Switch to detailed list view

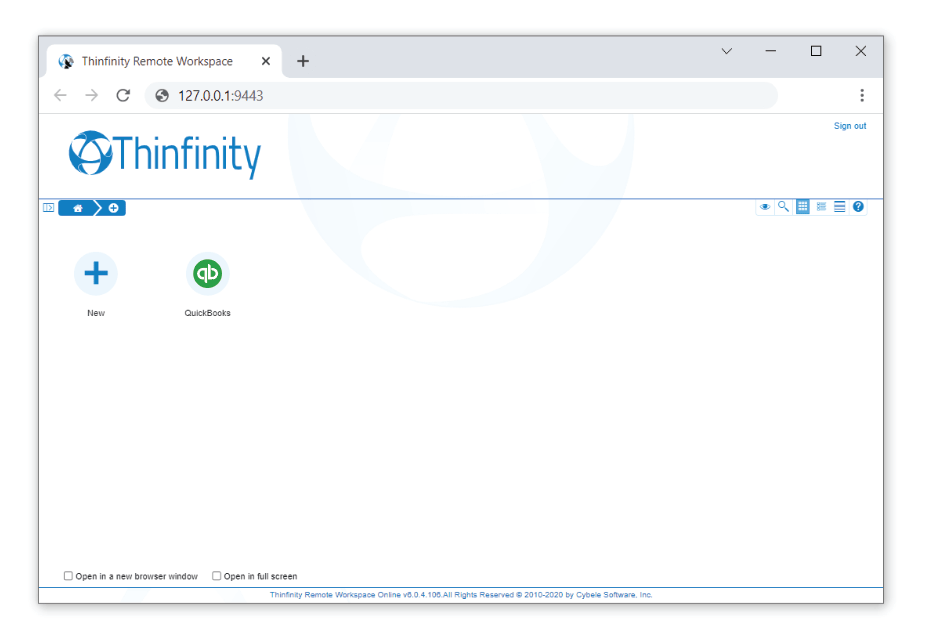click(821, 207)
